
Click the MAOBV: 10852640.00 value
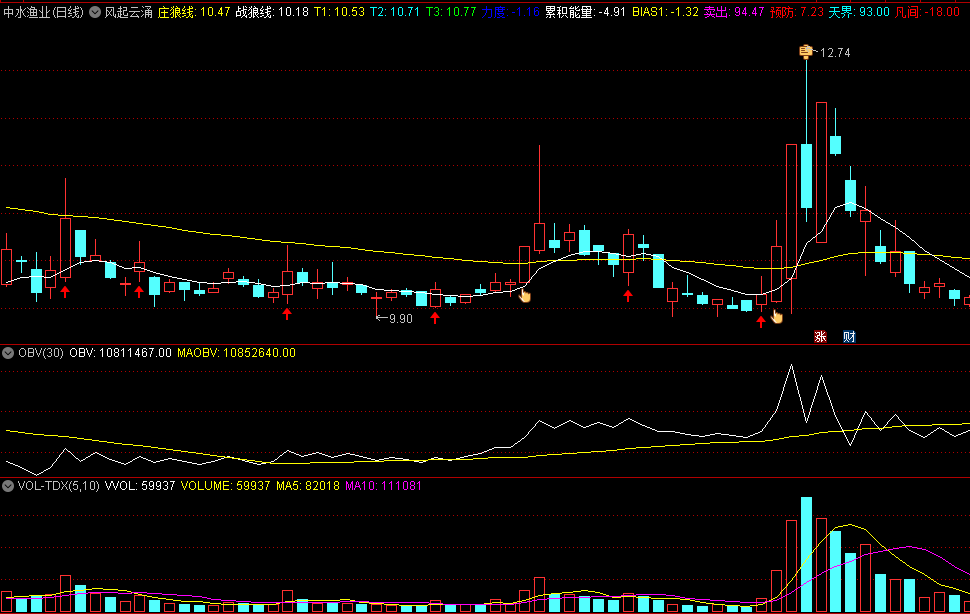(x=236, y=353)
